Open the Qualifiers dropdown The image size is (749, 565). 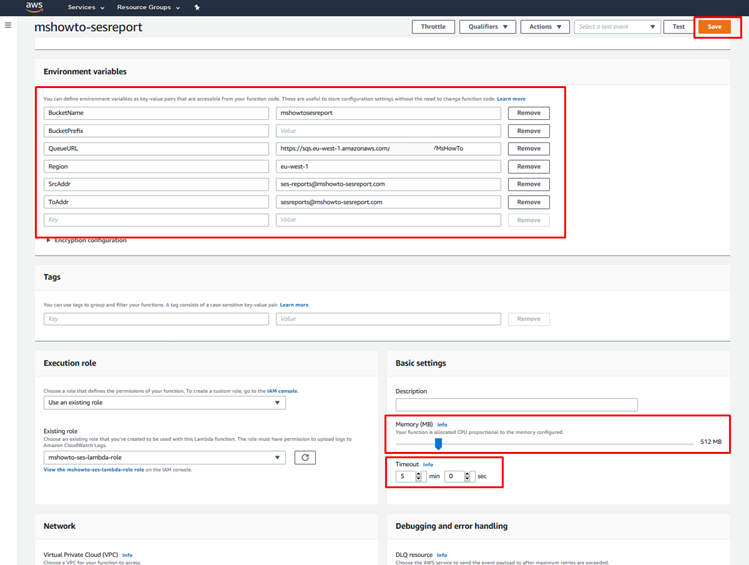click(487, 27)
